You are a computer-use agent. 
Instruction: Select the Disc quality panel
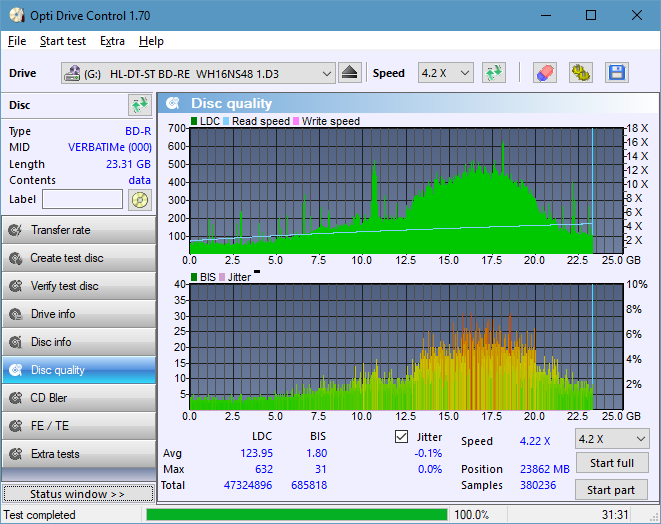79,370
